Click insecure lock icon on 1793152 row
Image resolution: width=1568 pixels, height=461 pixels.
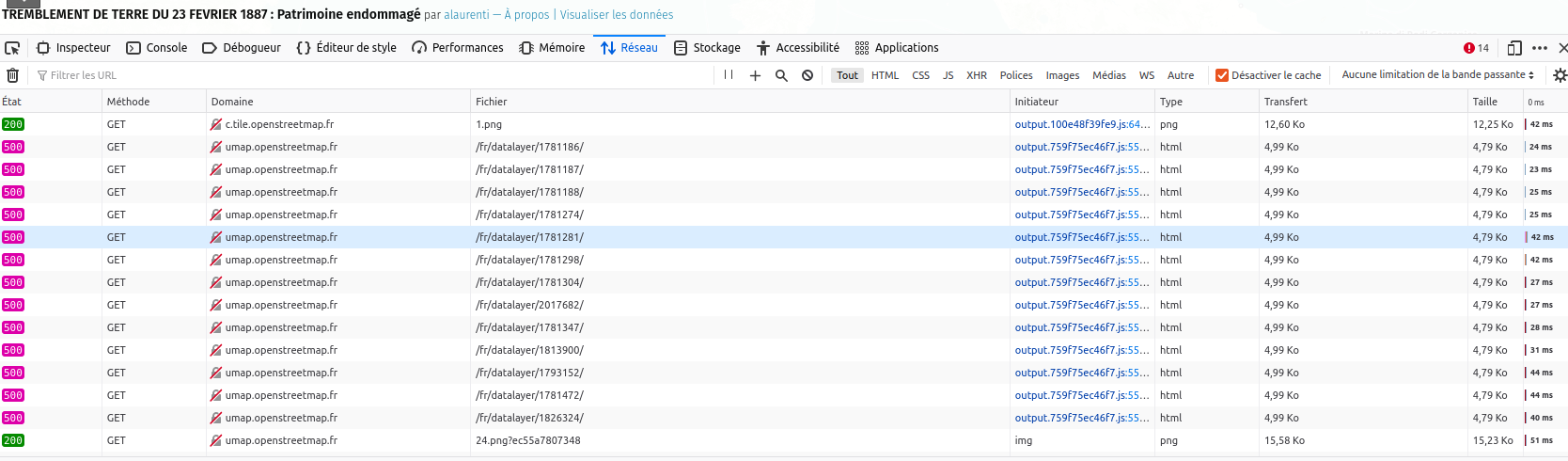pos(216,373)
